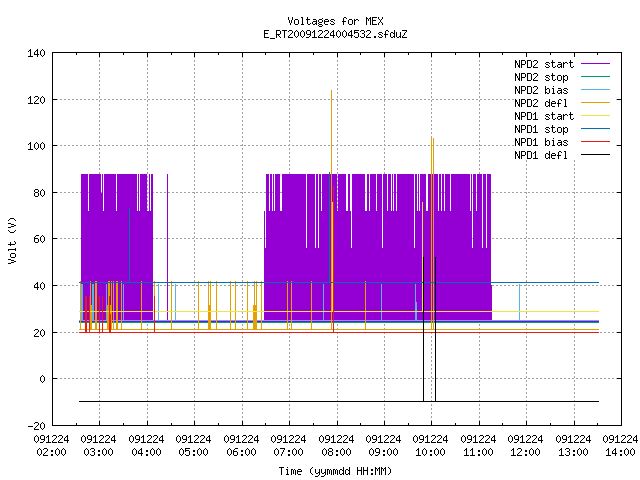This screenshot has height=480, width=640.
Task: Click the green NPD2 stop legend line sample
Action: point(595,76)
